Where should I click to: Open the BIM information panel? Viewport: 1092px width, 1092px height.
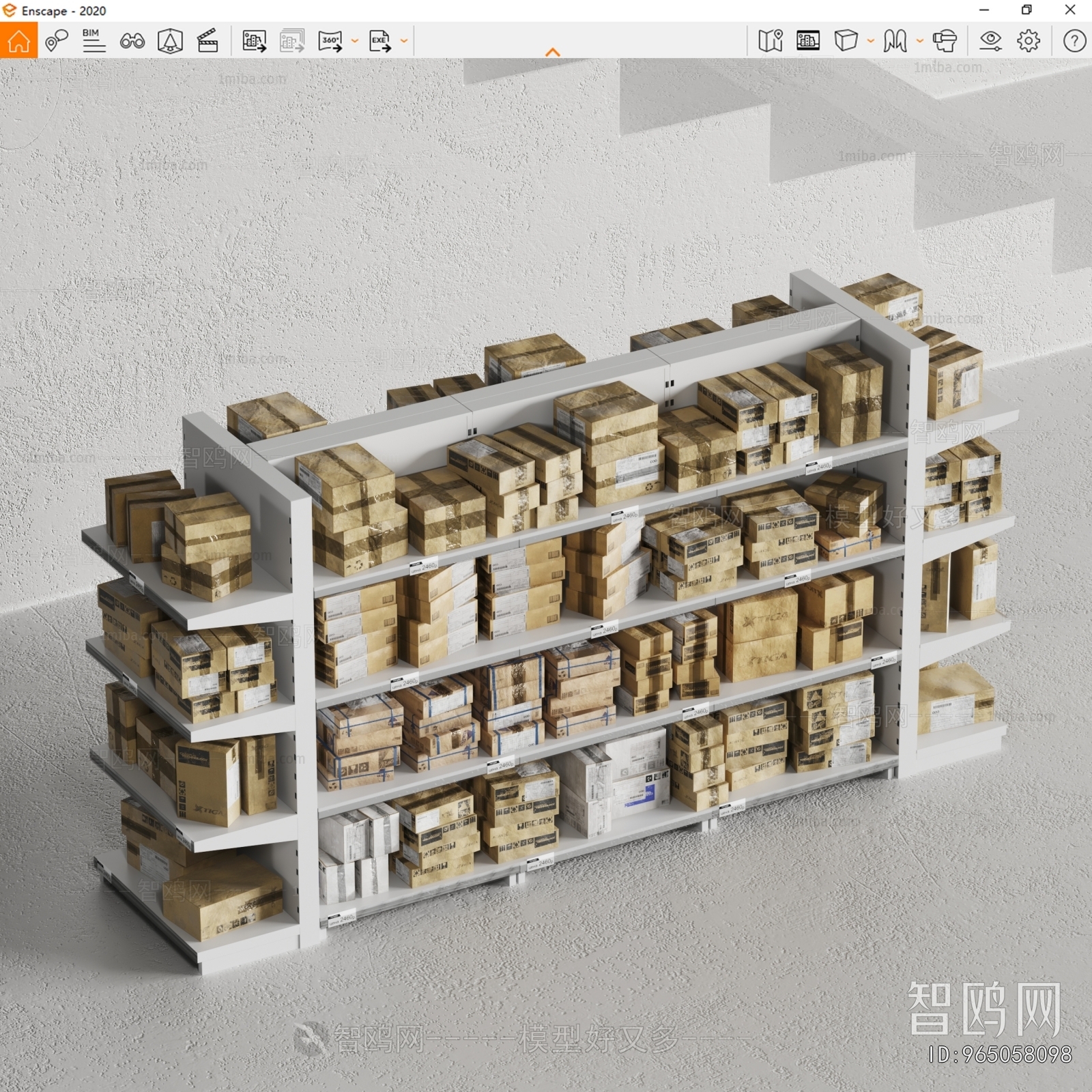pos(94,41)
